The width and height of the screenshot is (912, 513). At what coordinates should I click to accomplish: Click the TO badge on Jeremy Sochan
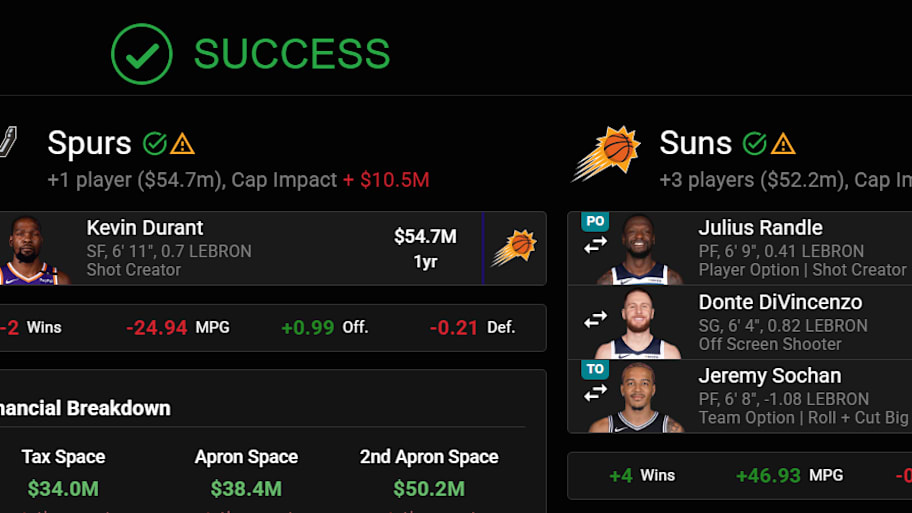coord(595,369)
